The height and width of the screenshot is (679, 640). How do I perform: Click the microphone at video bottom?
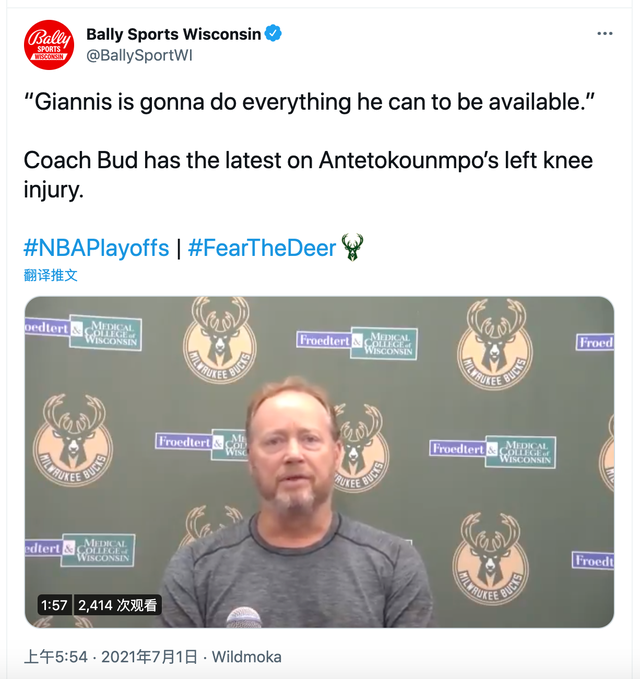click(243, 616)
